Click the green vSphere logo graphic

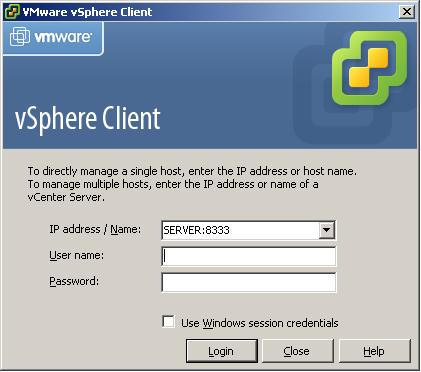(x=370, y=68)
